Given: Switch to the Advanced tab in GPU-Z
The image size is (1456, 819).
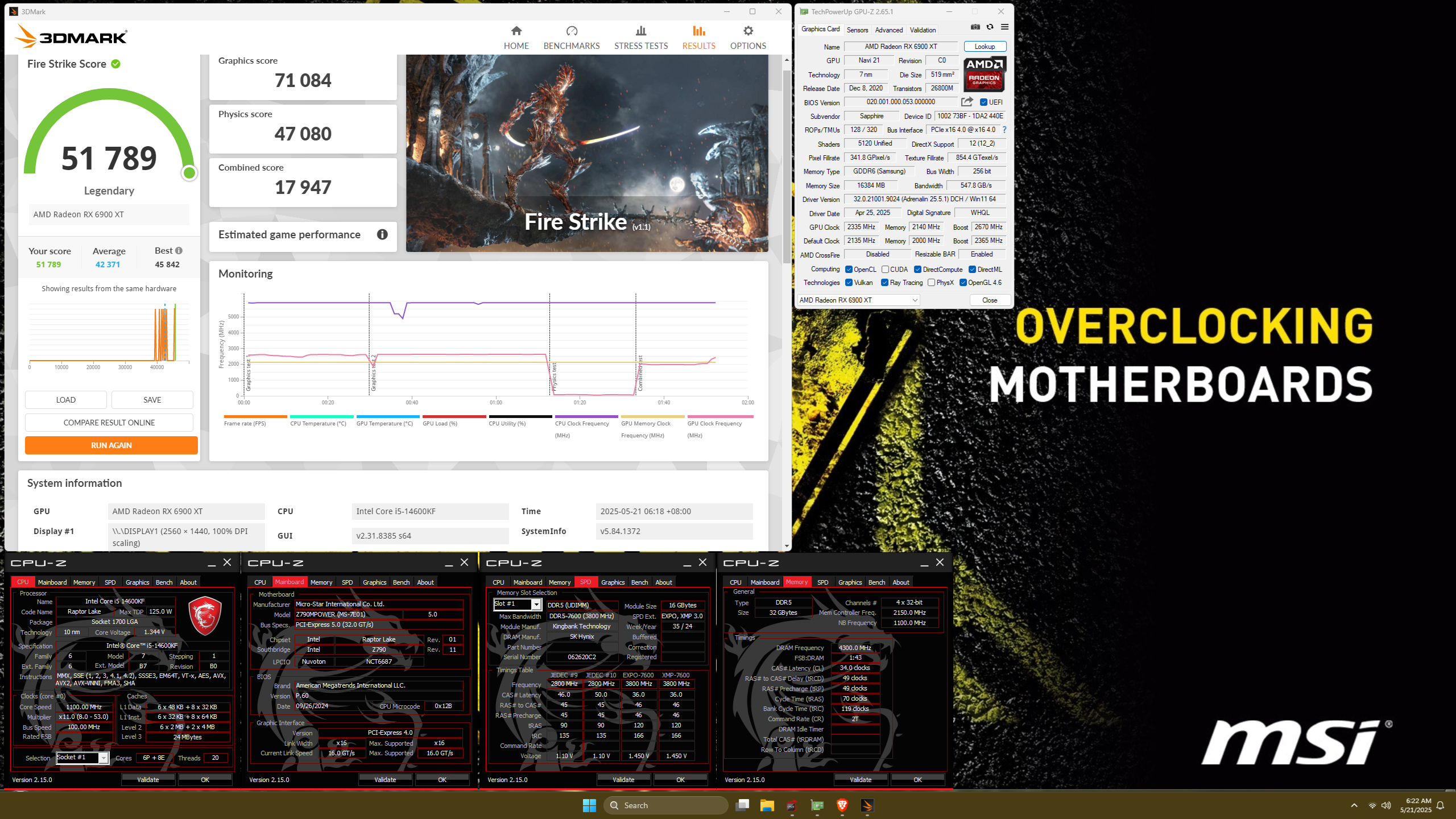Looking at the screenshot, I should click(888, 30).
